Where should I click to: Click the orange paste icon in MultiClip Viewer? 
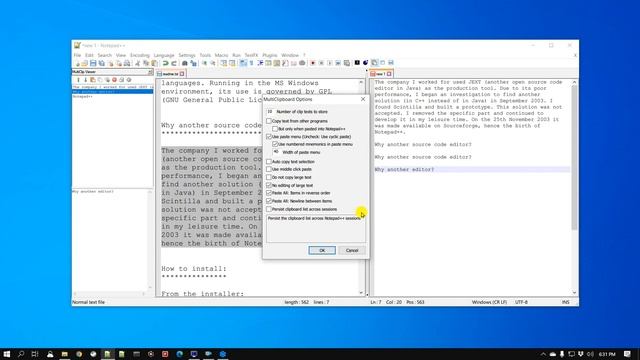tap(93, 80)
